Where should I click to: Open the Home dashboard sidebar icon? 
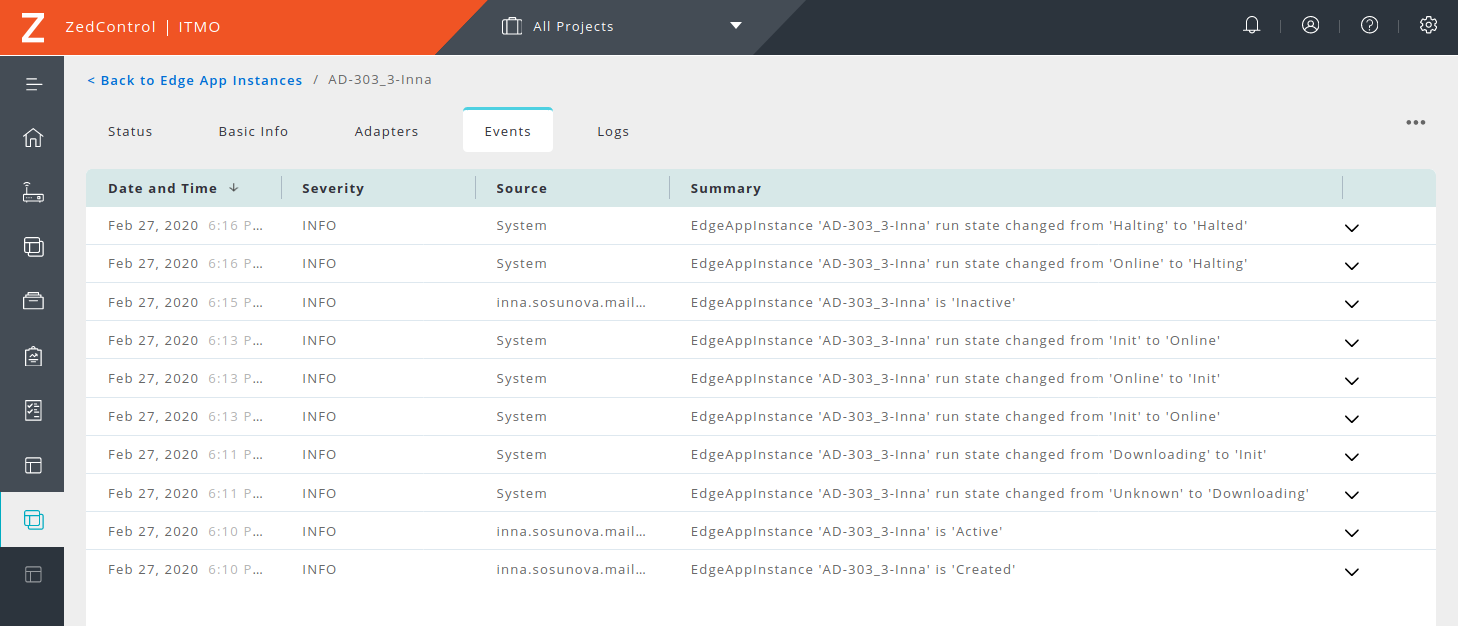[x=33, y=138]
